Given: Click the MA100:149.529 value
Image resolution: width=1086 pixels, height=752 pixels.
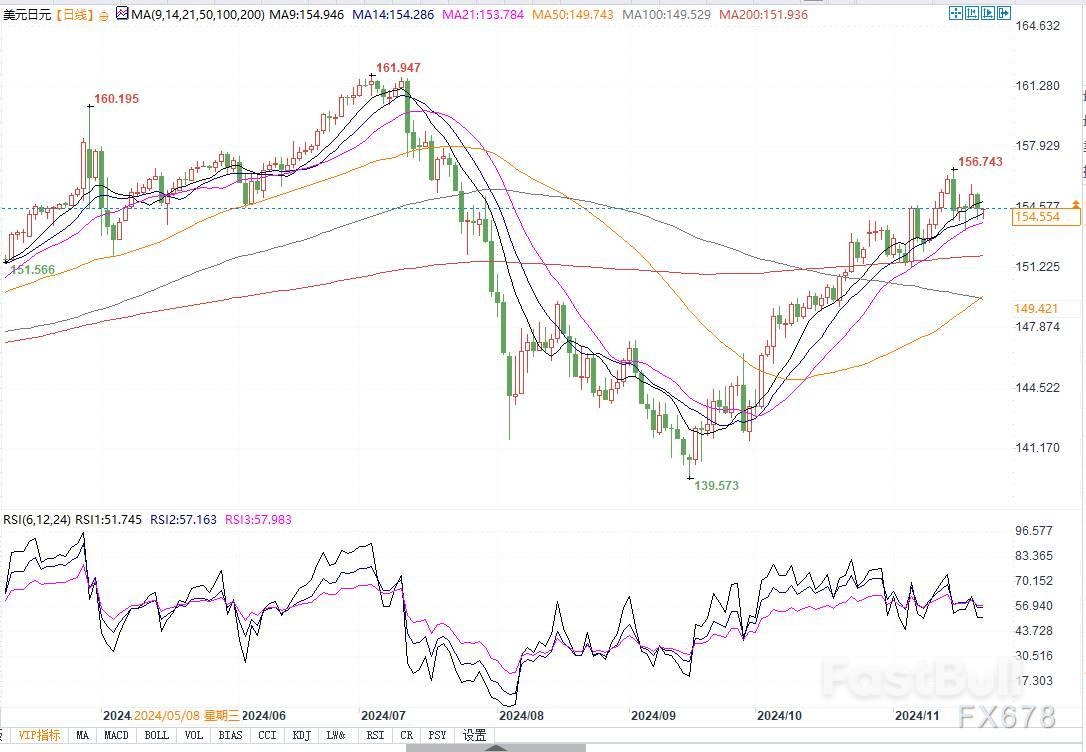Looking at the screenshot, I should pyautogui.click(x=666, y=15).
